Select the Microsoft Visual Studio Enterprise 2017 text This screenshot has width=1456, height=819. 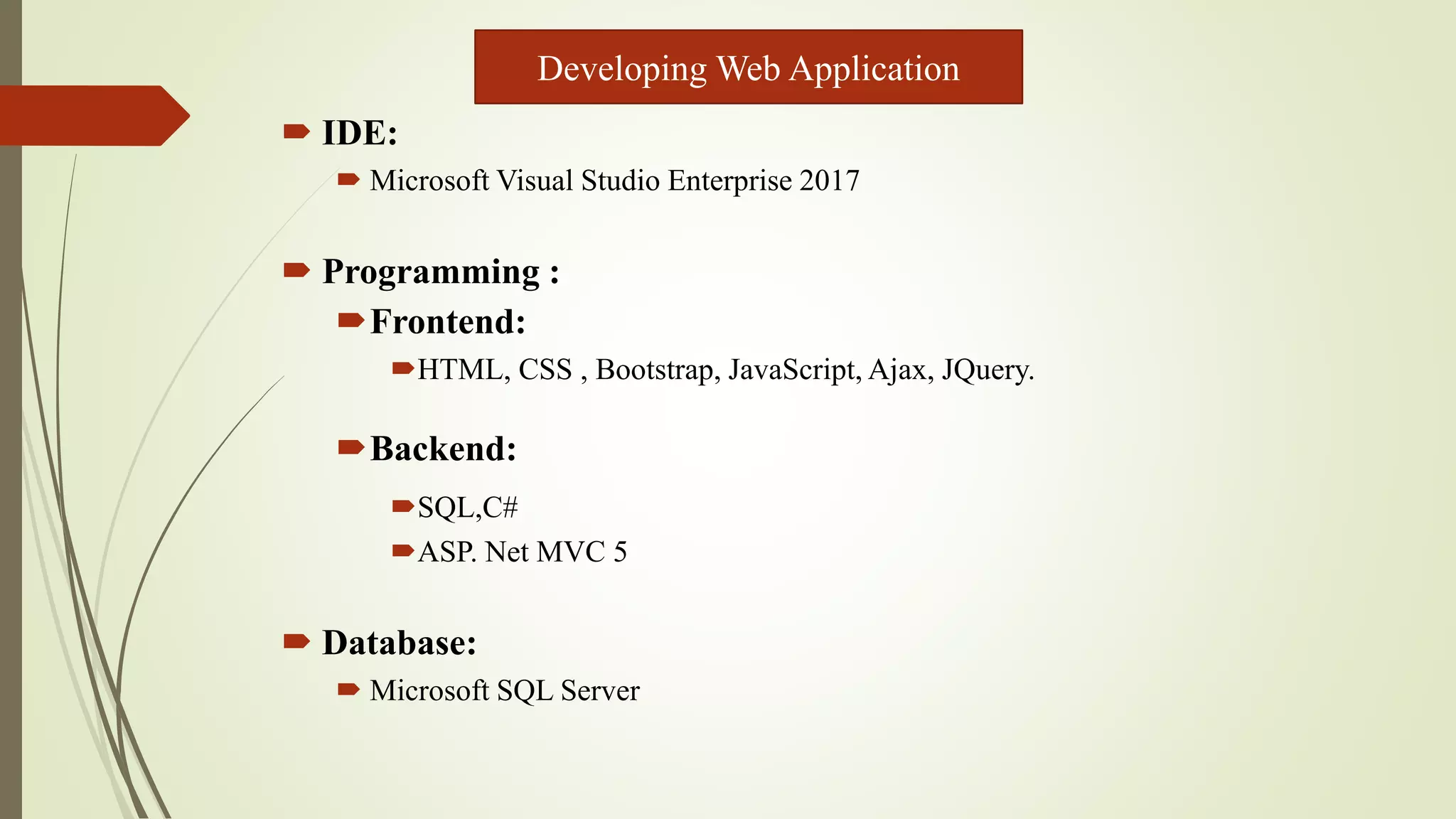(x=614, y=181)
